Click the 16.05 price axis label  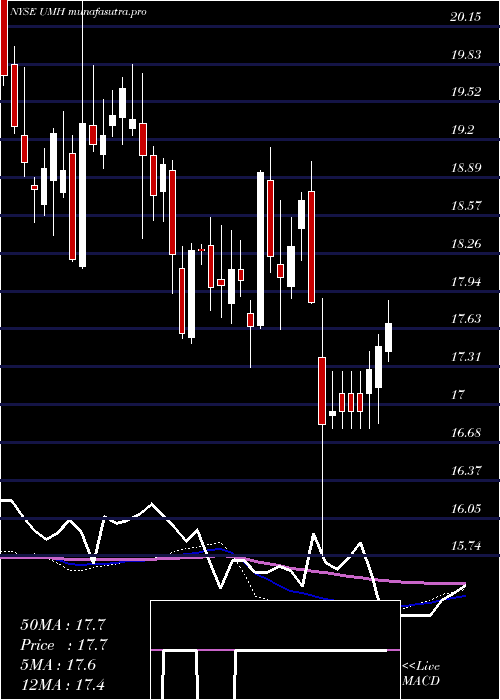click(466, 508)
